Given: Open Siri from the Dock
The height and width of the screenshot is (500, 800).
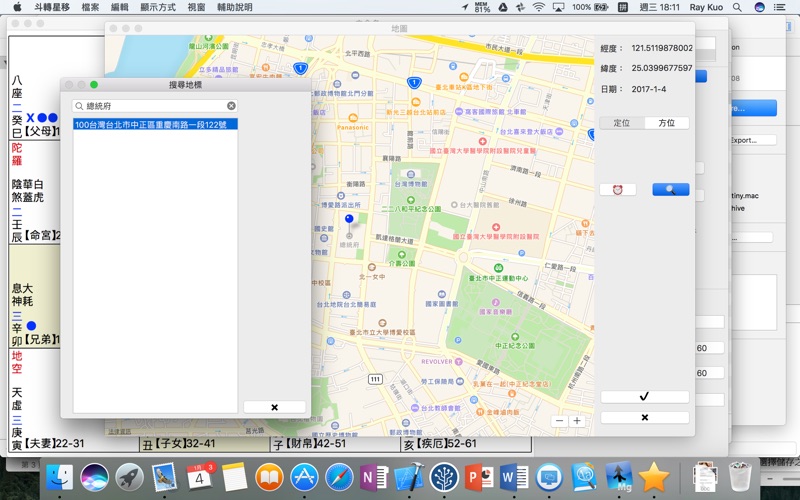Looking at the screenshot, I should click(x=95, y=477).
